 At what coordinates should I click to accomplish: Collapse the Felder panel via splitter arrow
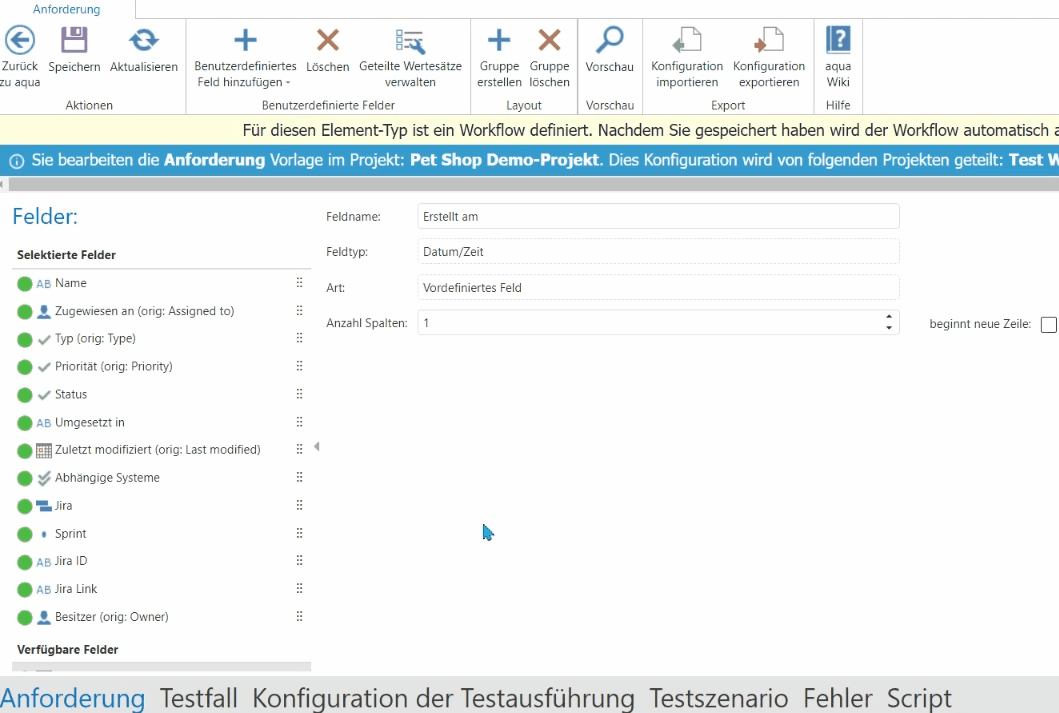pos(317,447)
